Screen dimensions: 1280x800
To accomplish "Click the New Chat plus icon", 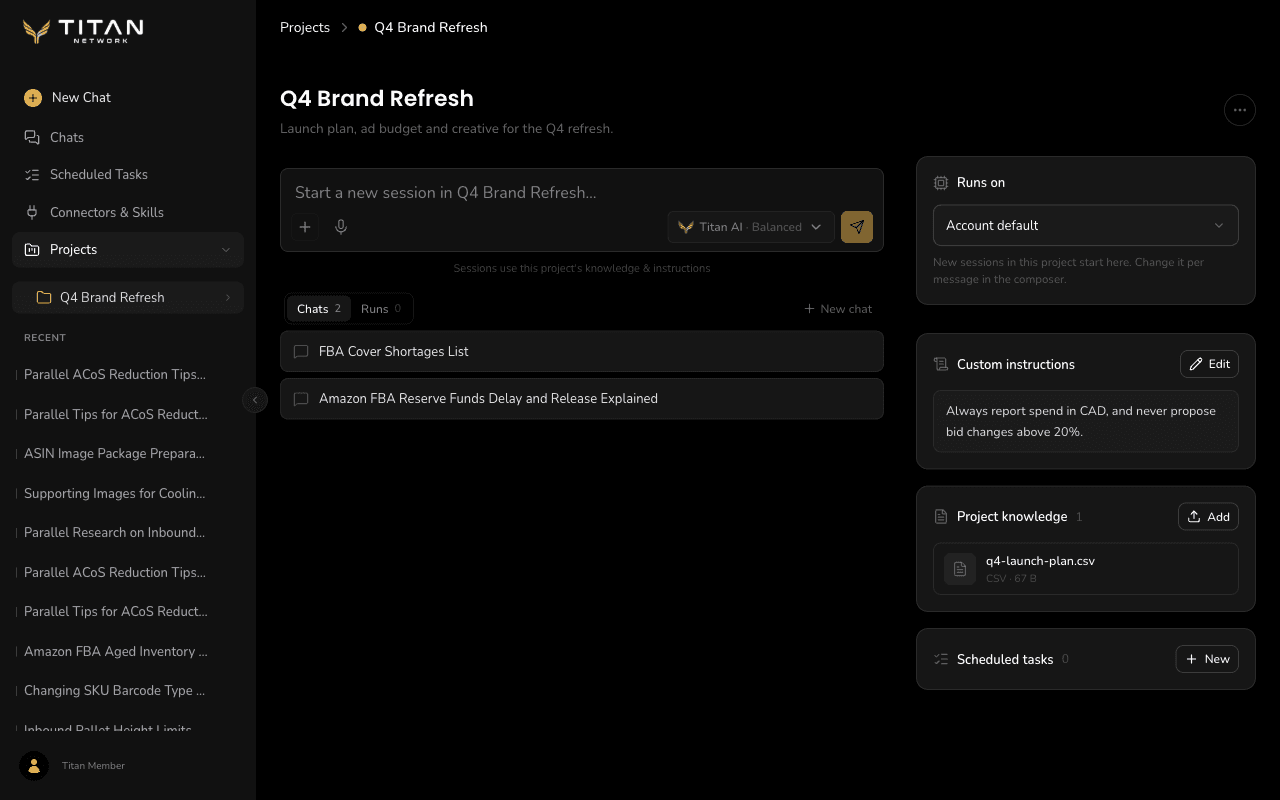I will click(33, 97).
